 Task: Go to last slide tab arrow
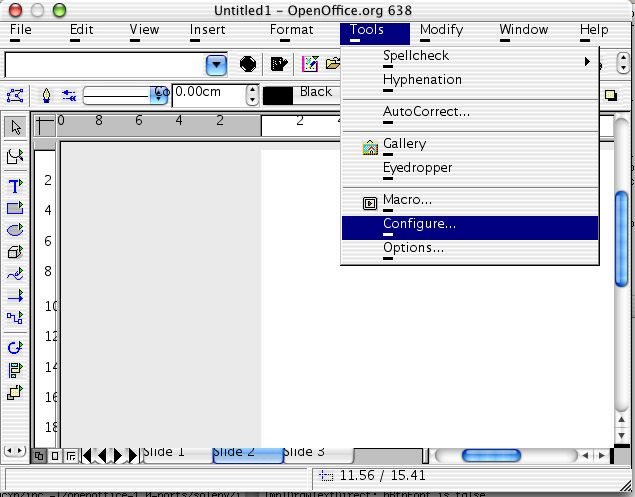(132, 455)
